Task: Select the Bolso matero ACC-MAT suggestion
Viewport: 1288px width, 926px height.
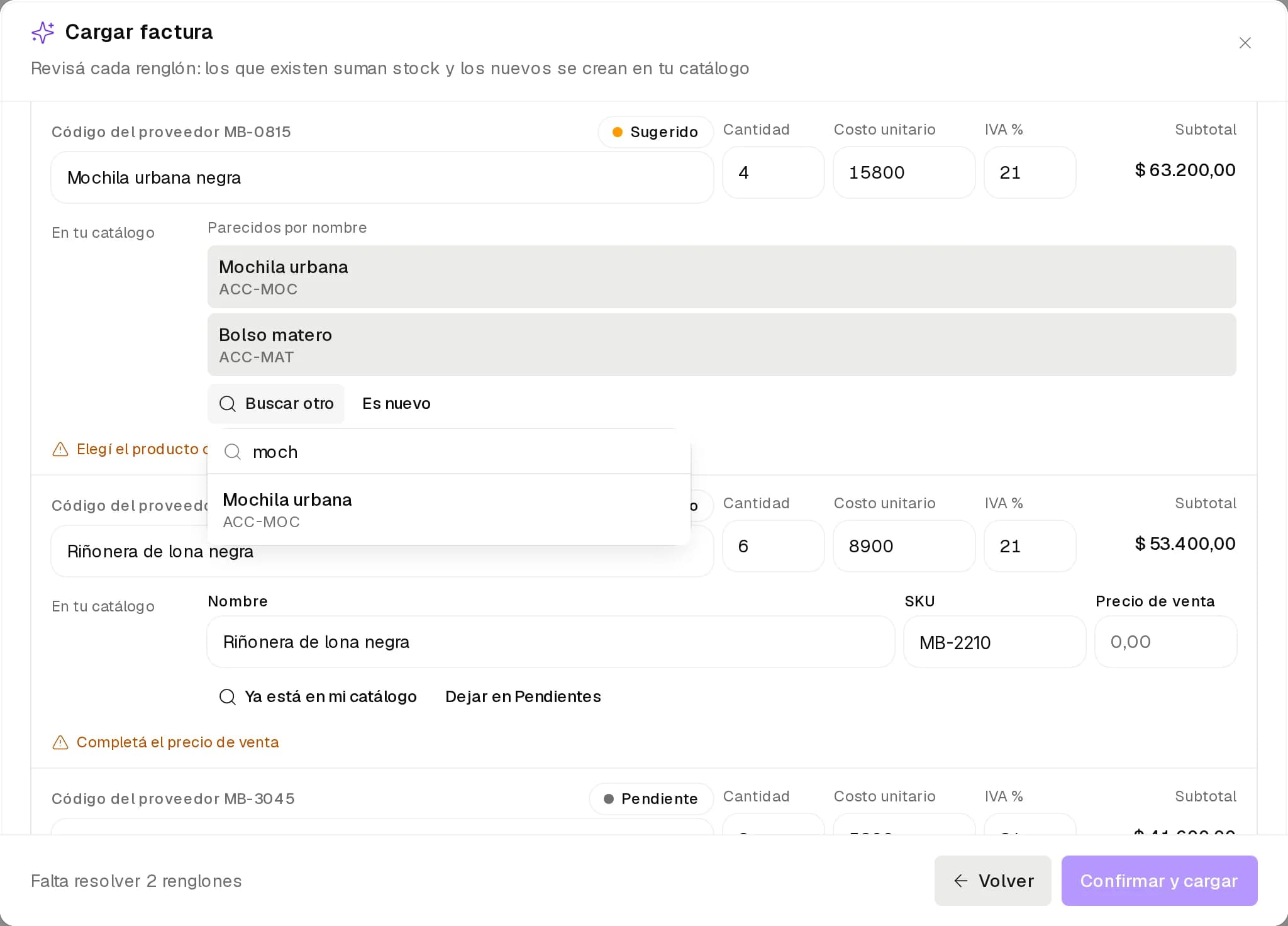Action: coord(721,345)
